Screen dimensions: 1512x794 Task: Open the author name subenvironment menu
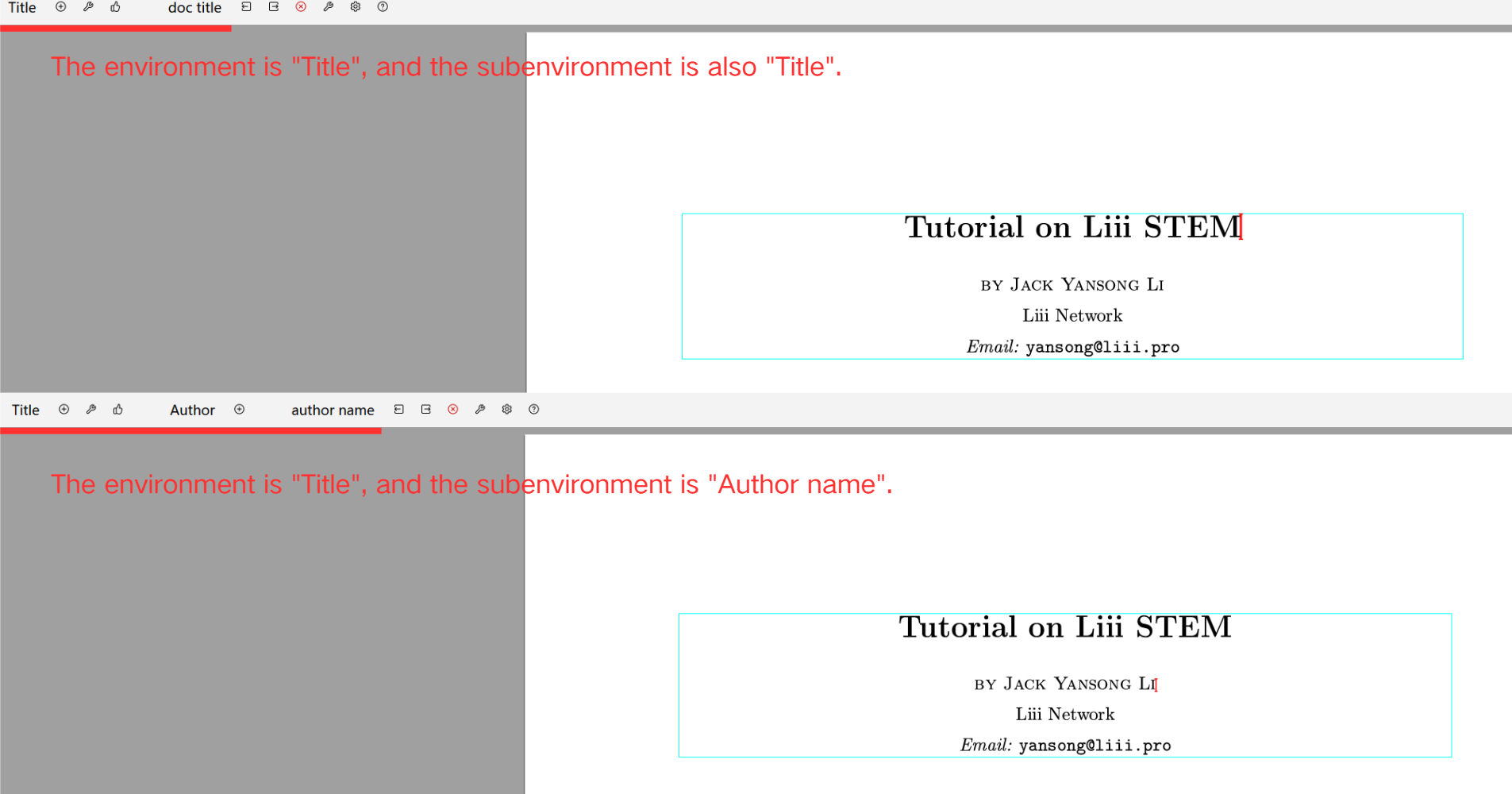click(x=332, y=410)
